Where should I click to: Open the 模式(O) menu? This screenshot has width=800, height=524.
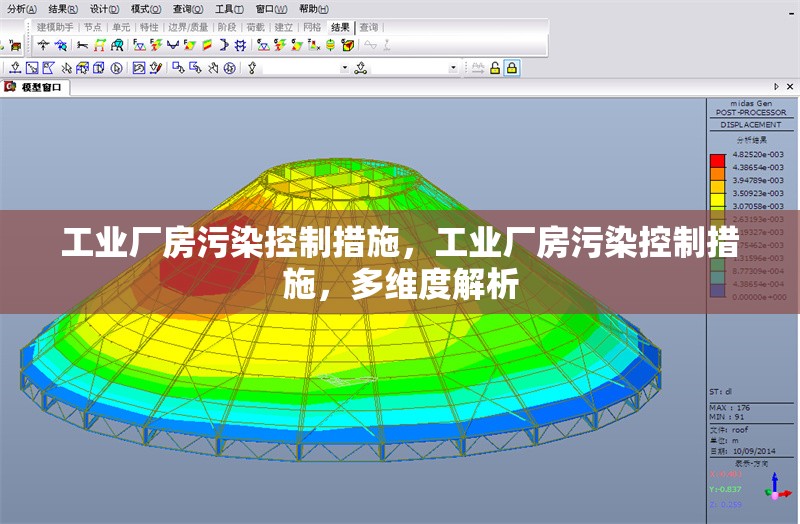146,9
